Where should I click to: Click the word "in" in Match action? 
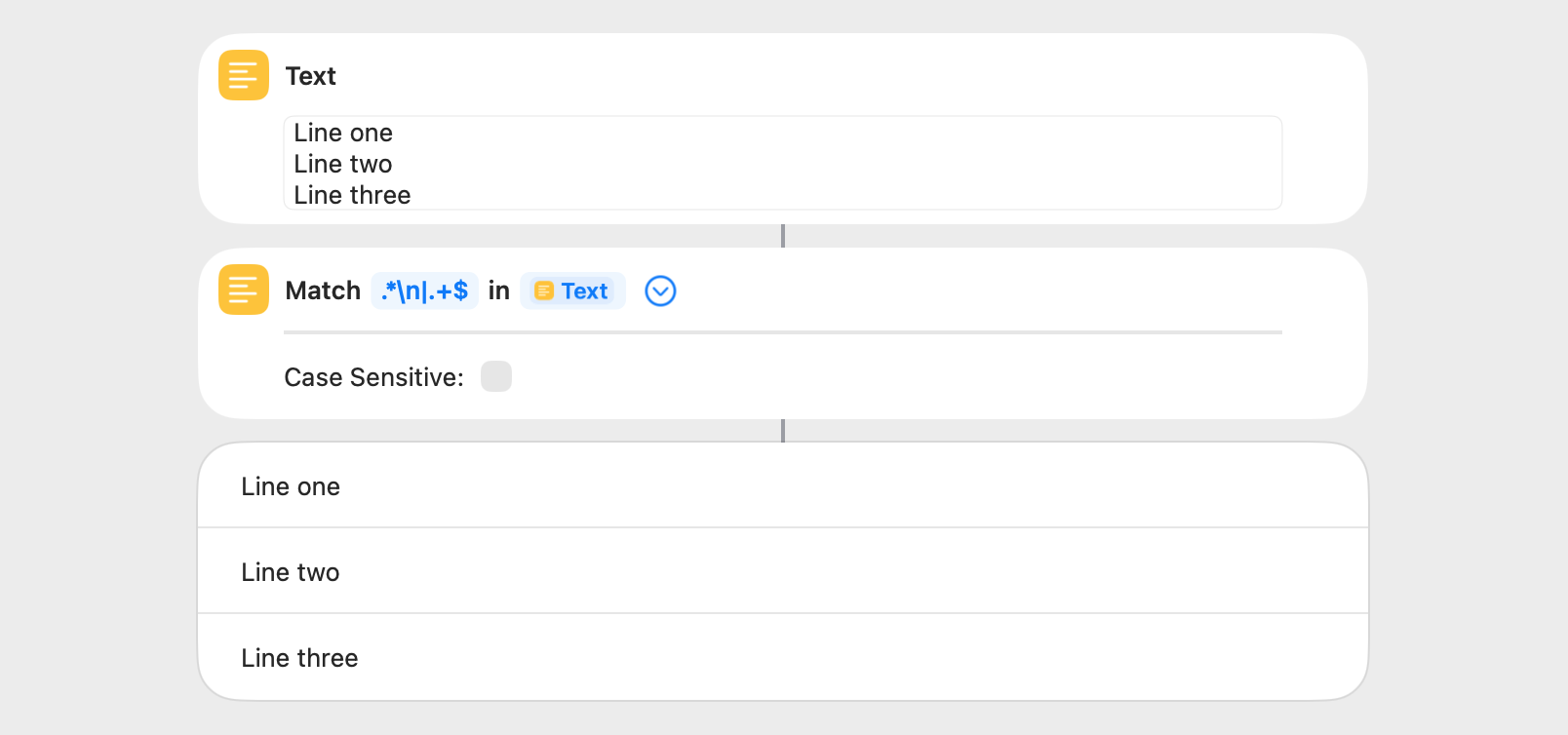[x=498, y=290]
